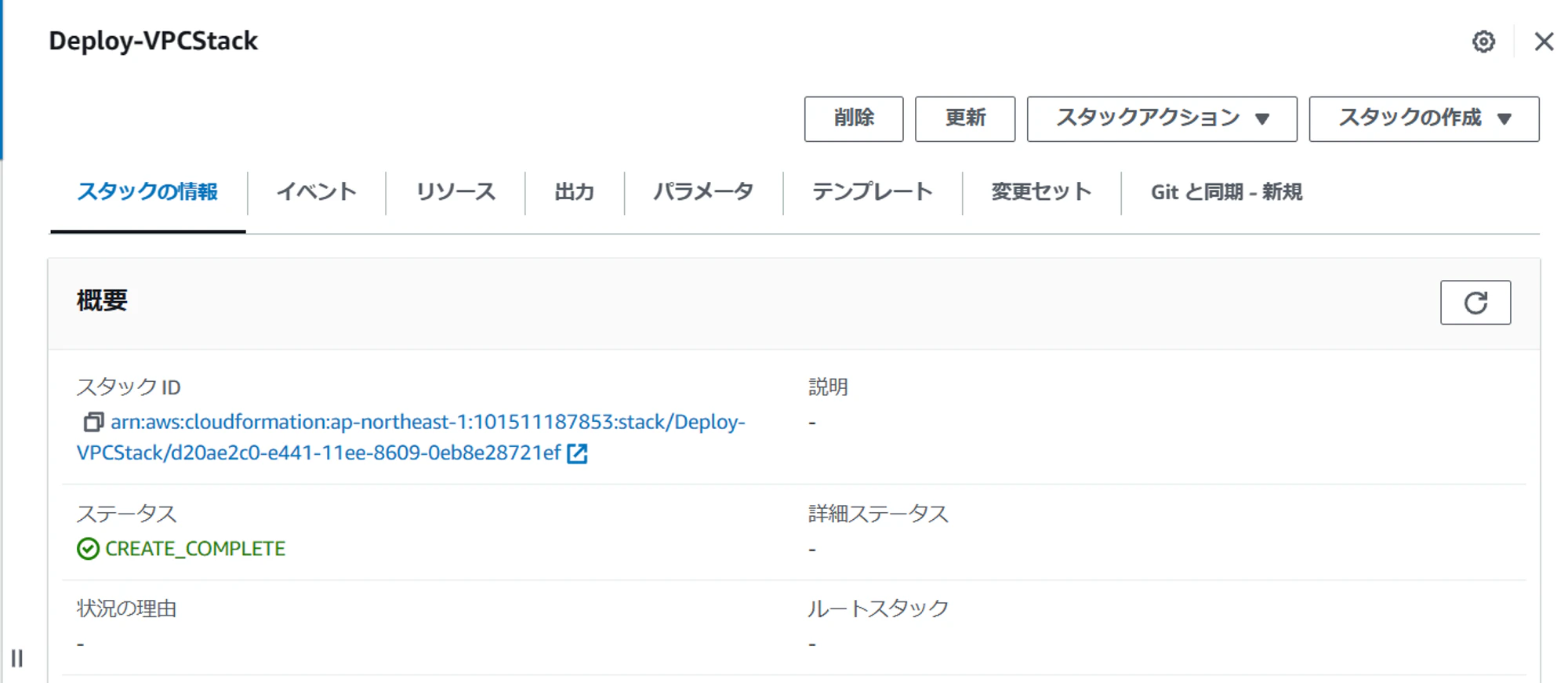This screenshot has width=1568, height=683.
Task: Open the 出力 tab
Action: (574, 192)
